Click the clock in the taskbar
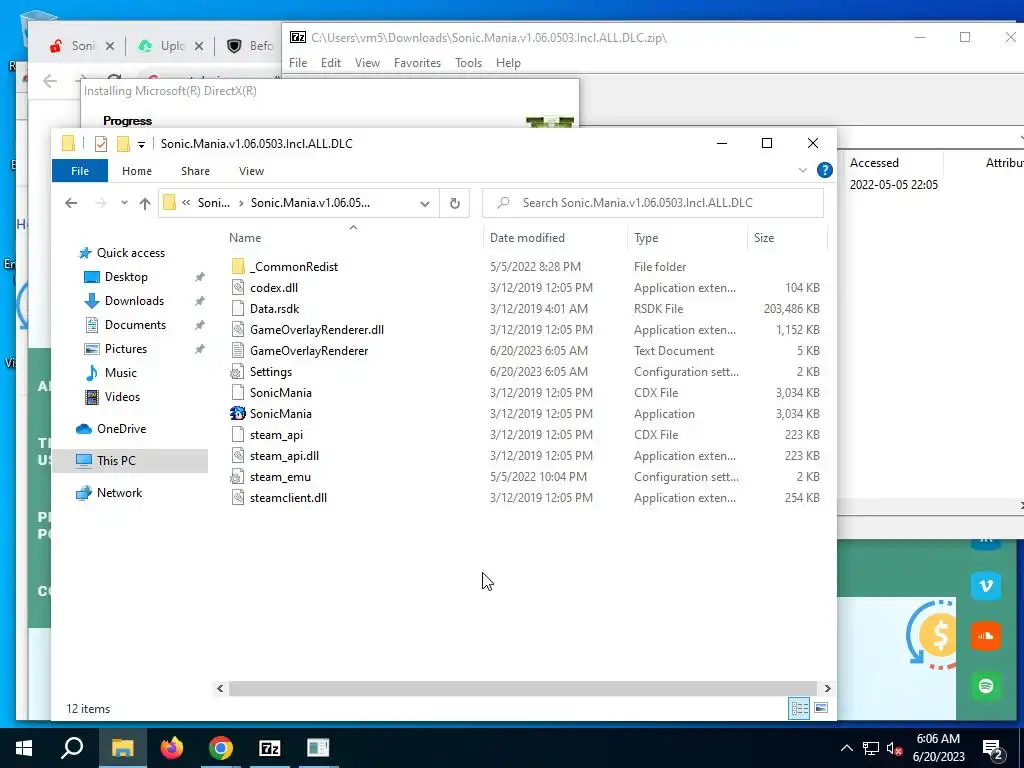 (938, 748)
